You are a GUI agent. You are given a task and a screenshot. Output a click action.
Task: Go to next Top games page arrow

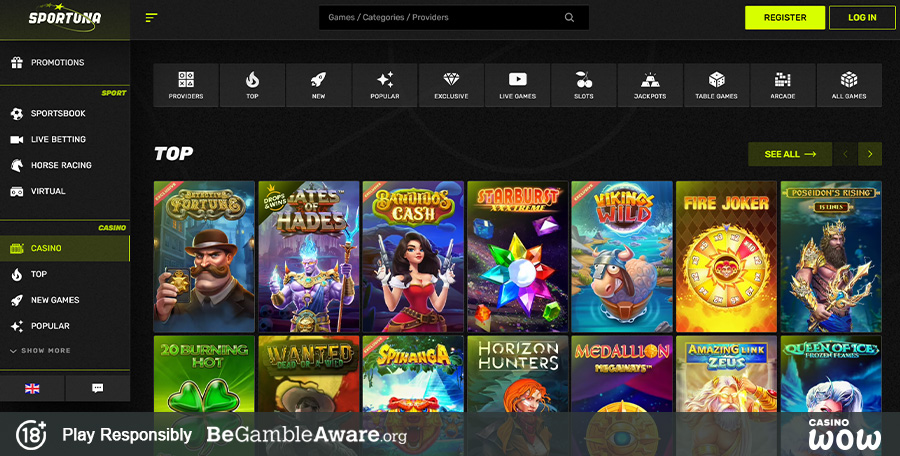pos(870,154)
